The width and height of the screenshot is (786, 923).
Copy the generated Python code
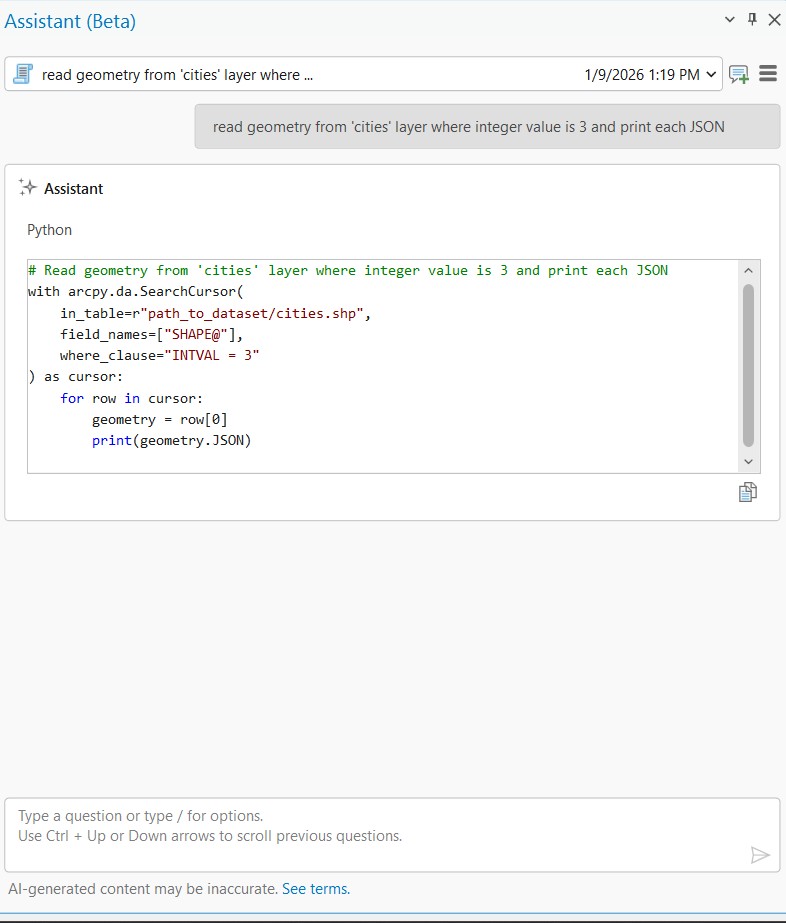click(x=747, y=491)
